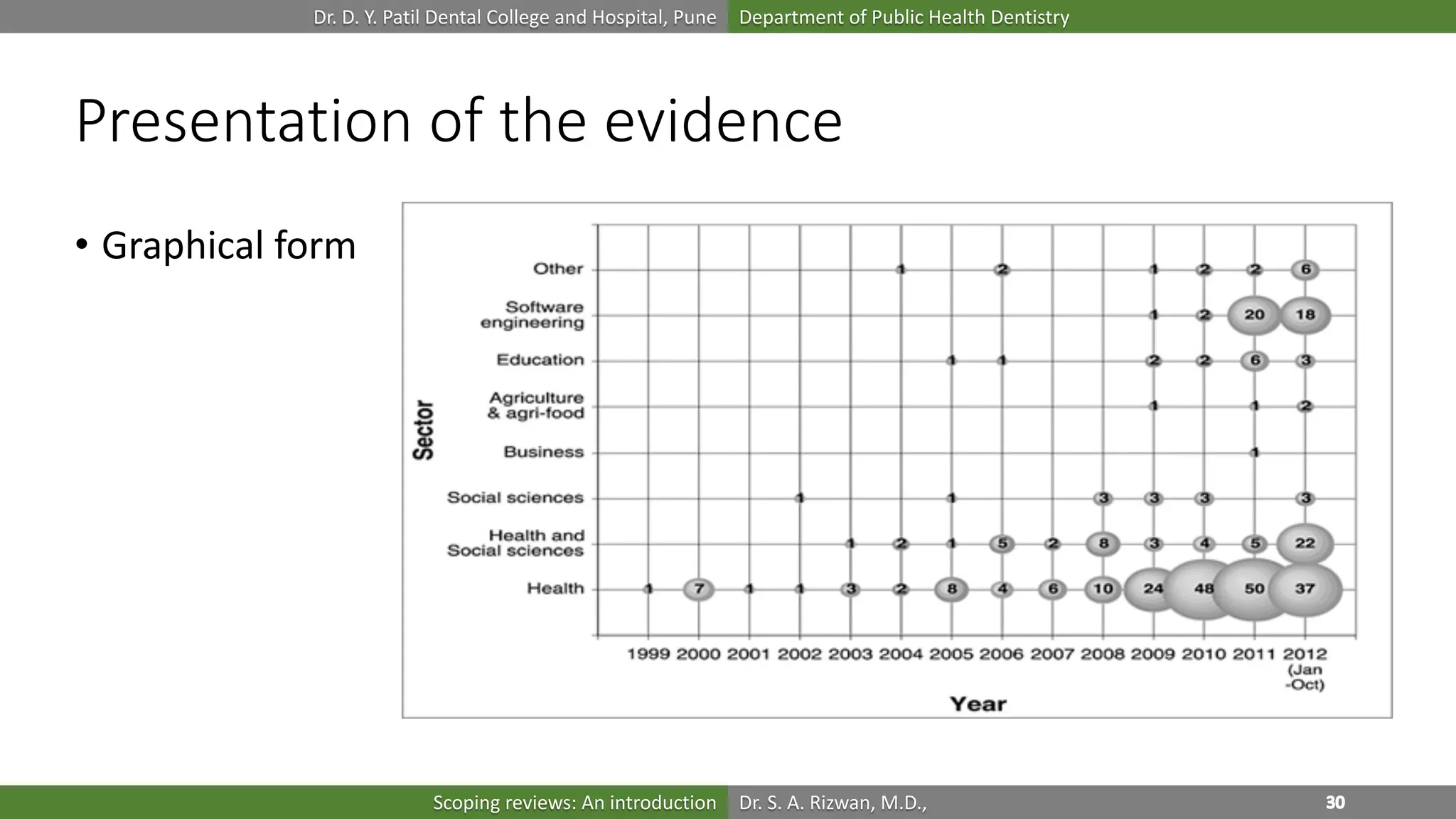Click the 2012 (Jan-Oct) axis label

[1305, 668]
